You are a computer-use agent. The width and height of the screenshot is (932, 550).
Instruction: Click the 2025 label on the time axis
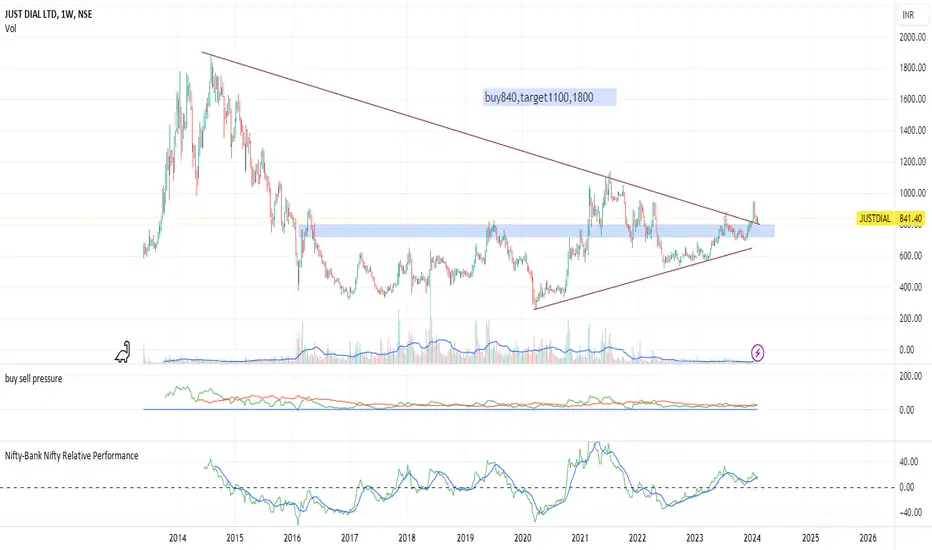click(810, 538)
